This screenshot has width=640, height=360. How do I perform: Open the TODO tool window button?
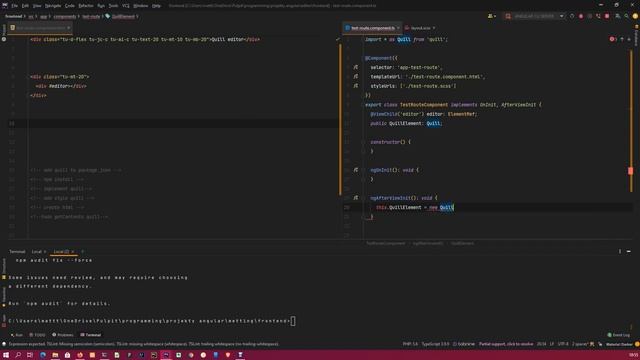37,335
